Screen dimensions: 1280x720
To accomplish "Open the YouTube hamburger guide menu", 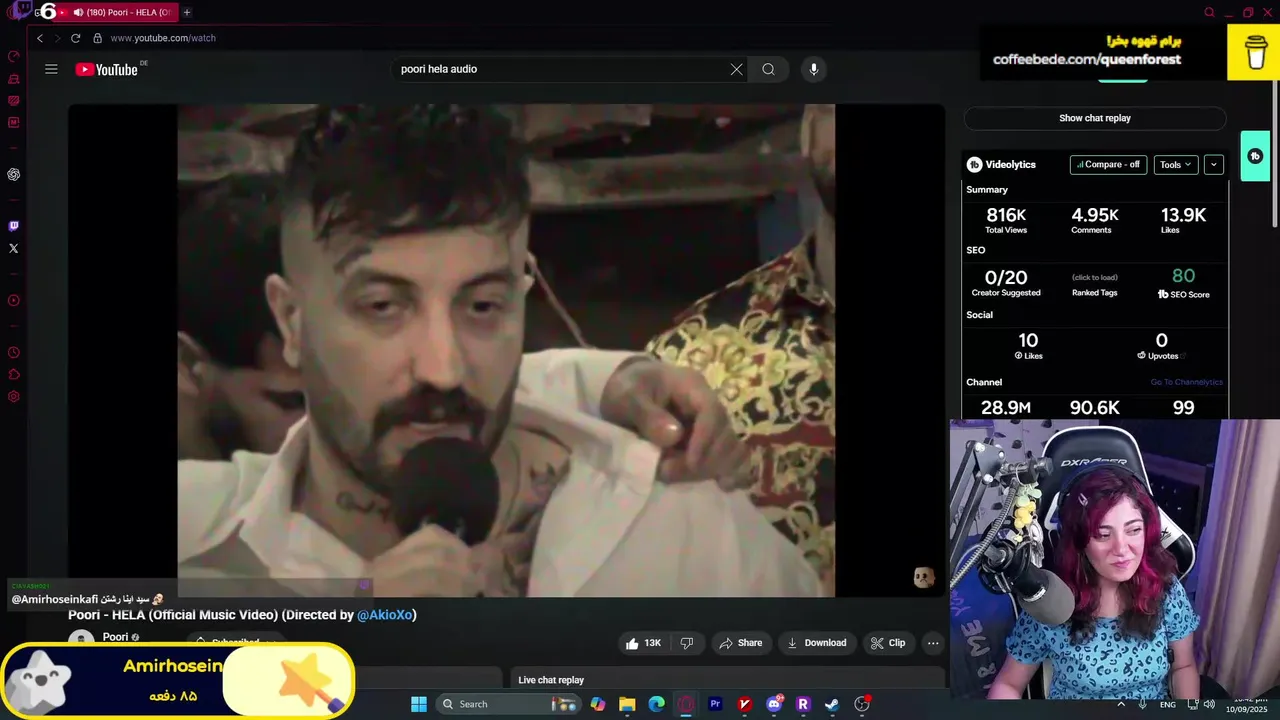I will click(x=51, y=69).
